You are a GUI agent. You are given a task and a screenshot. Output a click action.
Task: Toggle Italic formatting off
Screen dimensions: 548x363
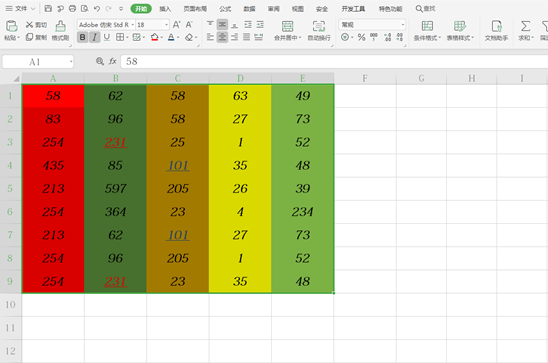[x=94, y=37]
